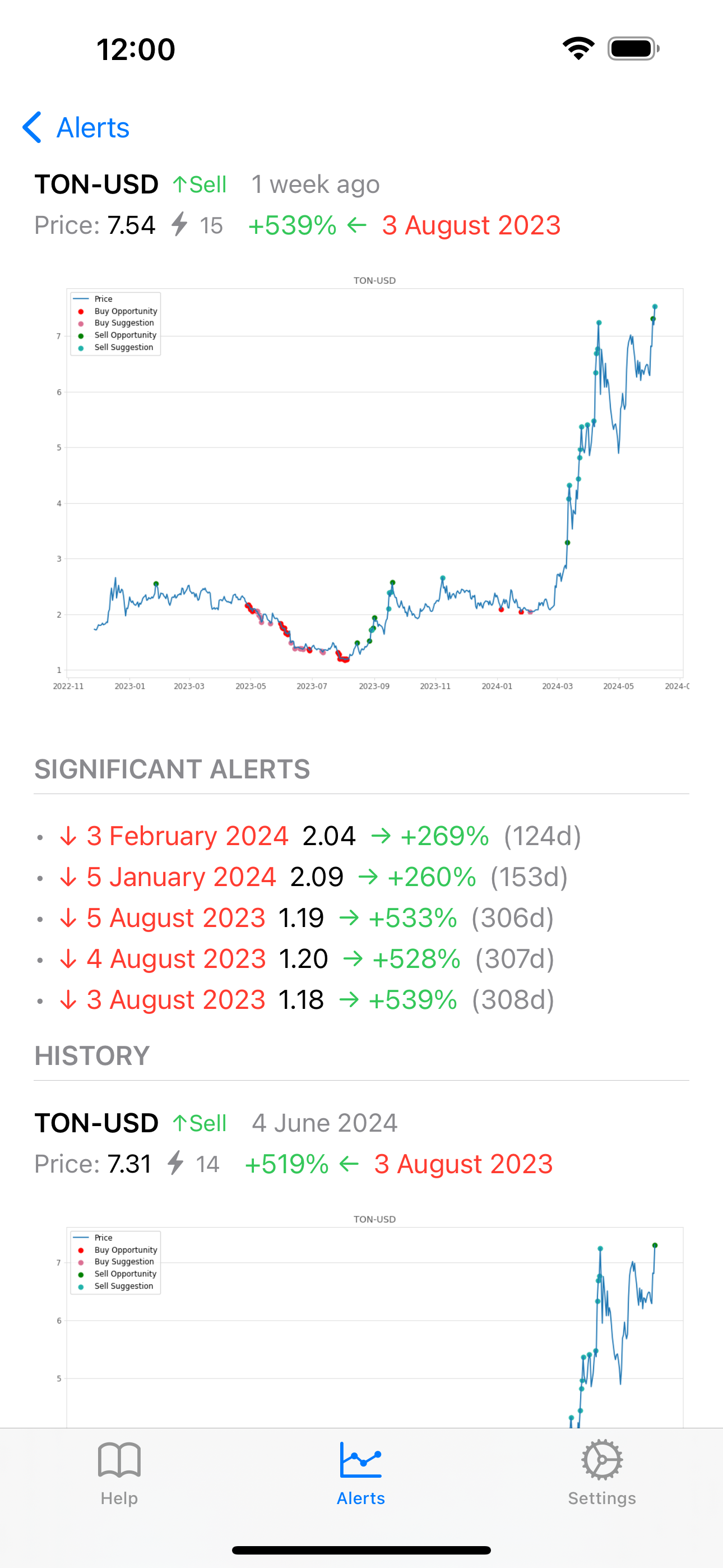
Task: Tap the back chevron icon next to Alerts
Action: point(31,127)
